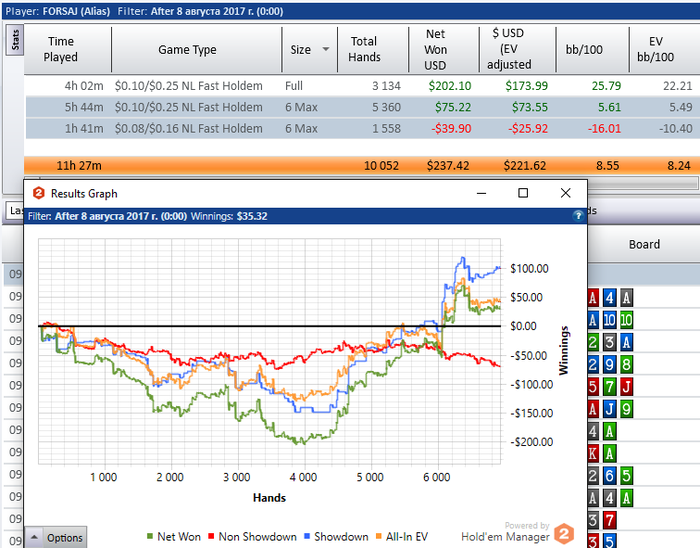This screenshot has width=700, height=548.
Task: Click the -$39.90 net won value
Action: pyautogui.click(x=451, y=129)
